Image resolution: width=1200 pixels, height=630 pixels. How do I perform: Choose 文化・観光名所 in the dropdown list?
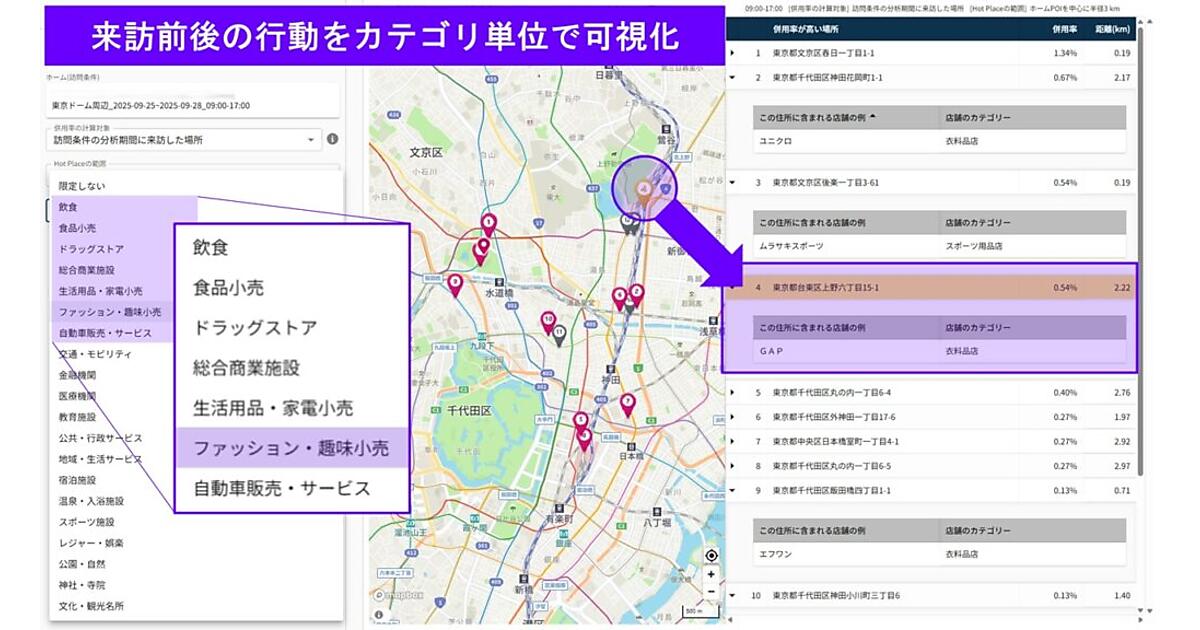91,606
